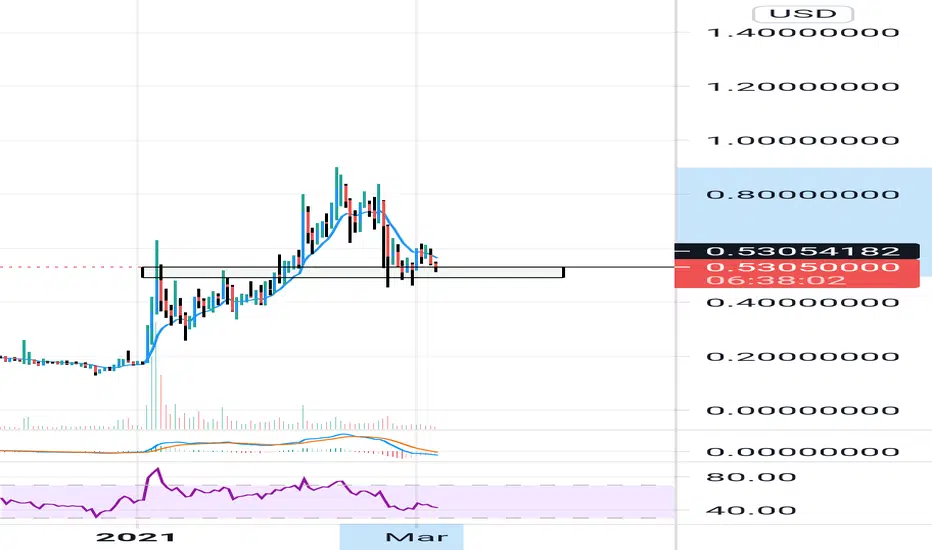Select the RSI 80.00 axis label
This screenshot has height=550, width=932.
click(751, 477)
